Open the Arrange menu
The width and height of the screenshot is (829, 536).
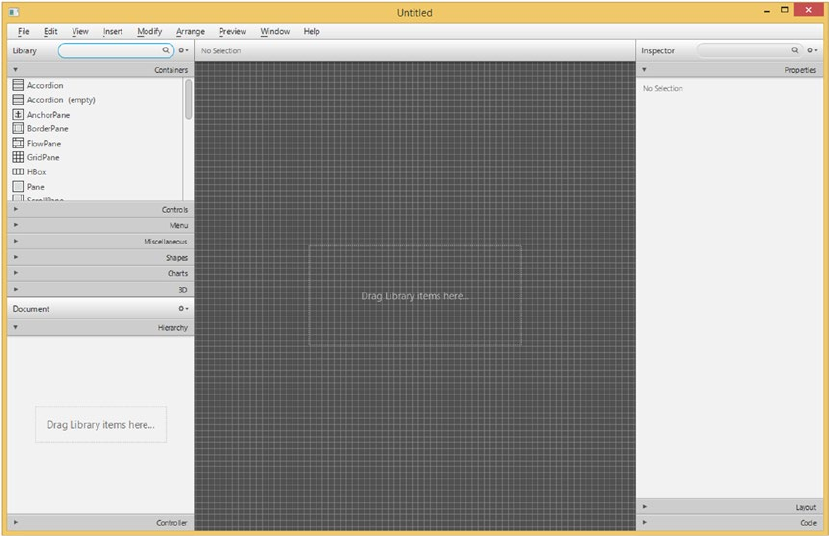(x=190, y=31)
